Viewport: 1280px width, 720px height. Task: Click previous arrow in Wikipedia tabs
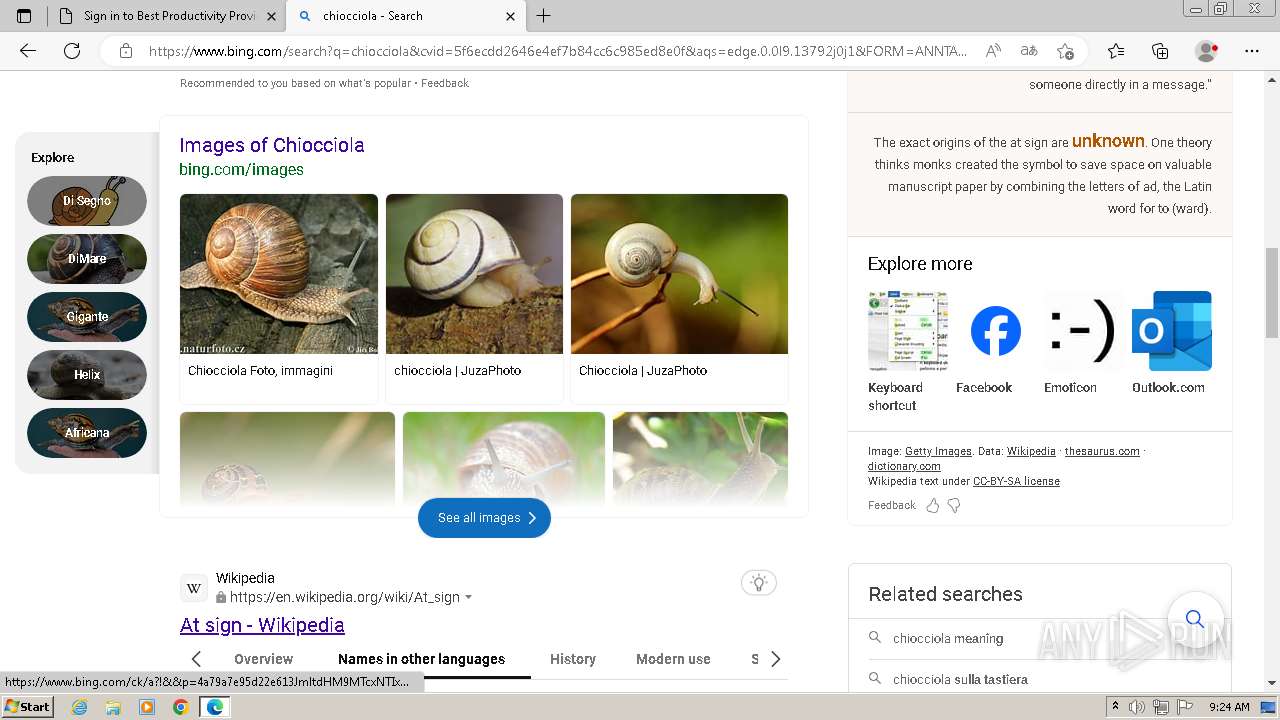196,659
